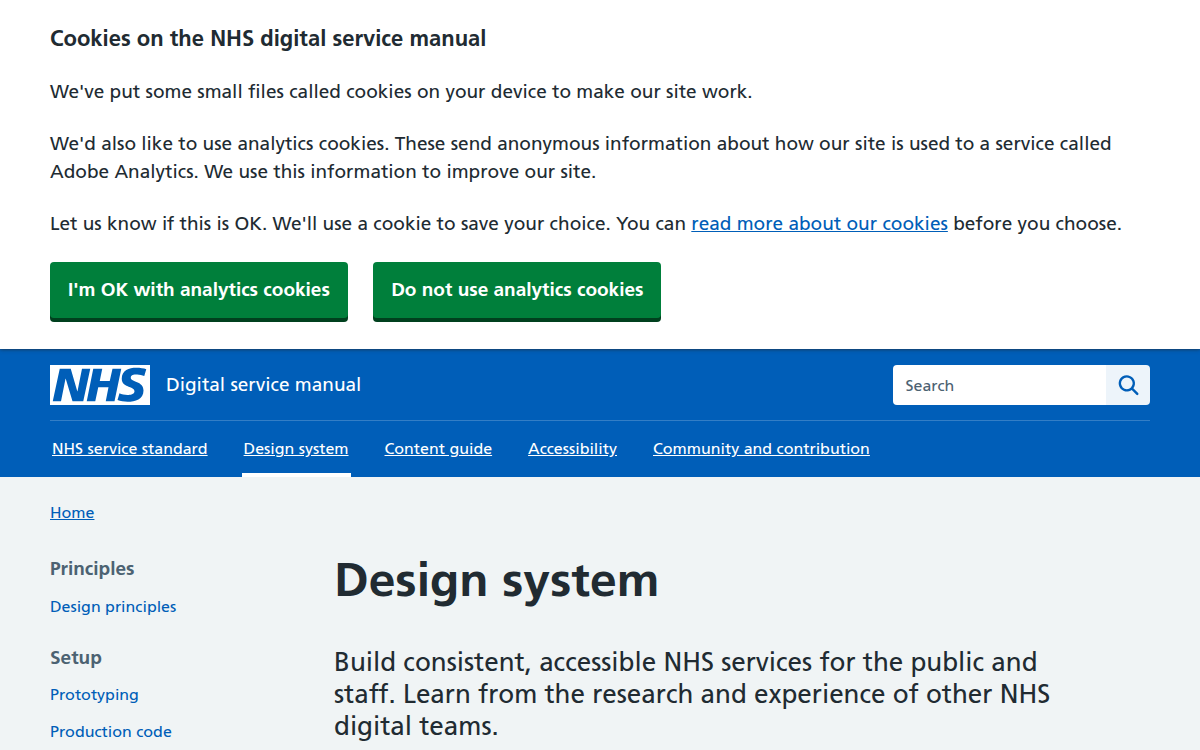Image resolution: width=1200 pixels, height=750 pixels.
Task: Select Design system nav item
Action: [296, 449]
